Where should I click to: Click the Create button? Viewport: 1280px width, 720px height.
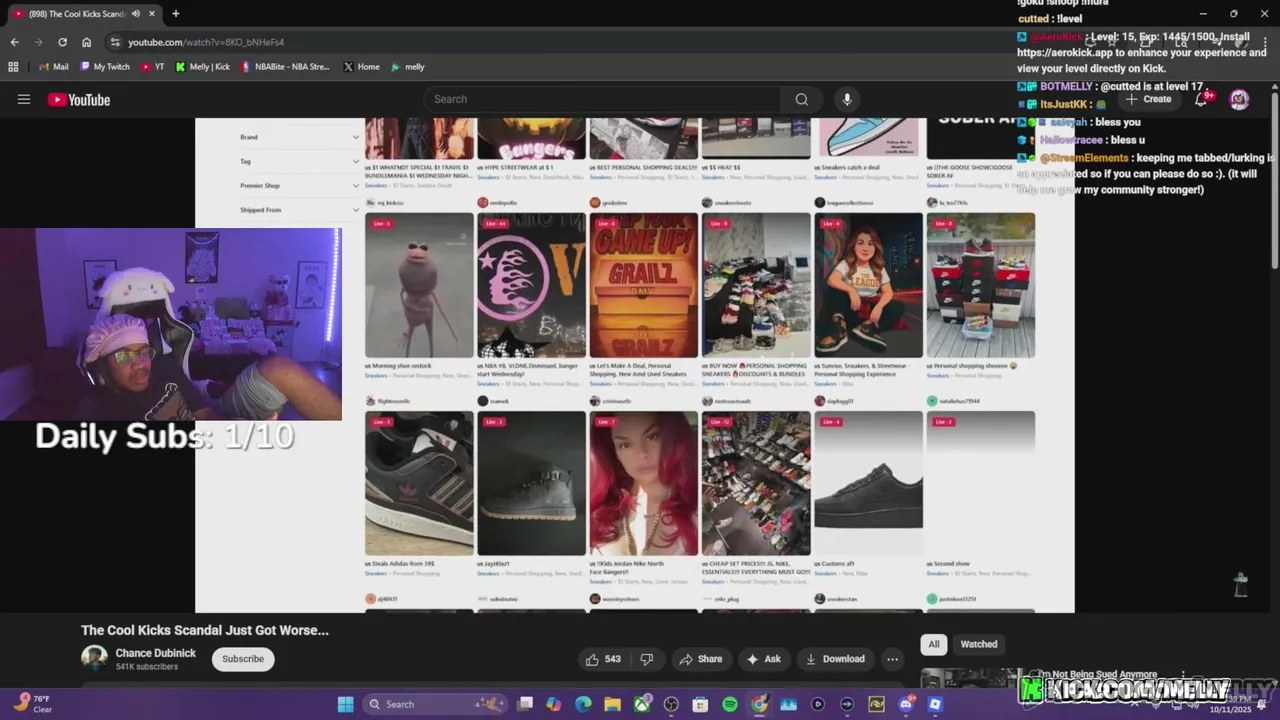click(1148, 99)
